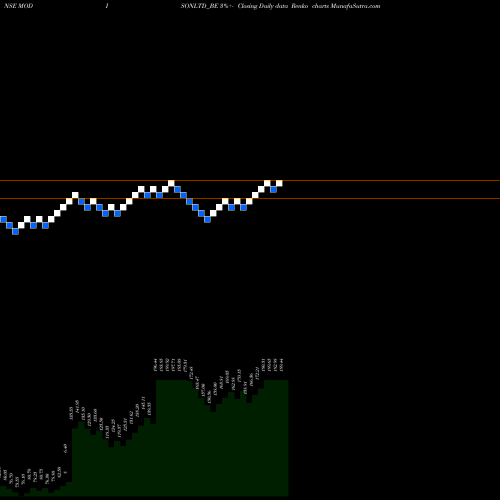The height and width of the screenshot is (500, 500).
Task: Click the "NSE MOD" title text
Action: point(18,6)
